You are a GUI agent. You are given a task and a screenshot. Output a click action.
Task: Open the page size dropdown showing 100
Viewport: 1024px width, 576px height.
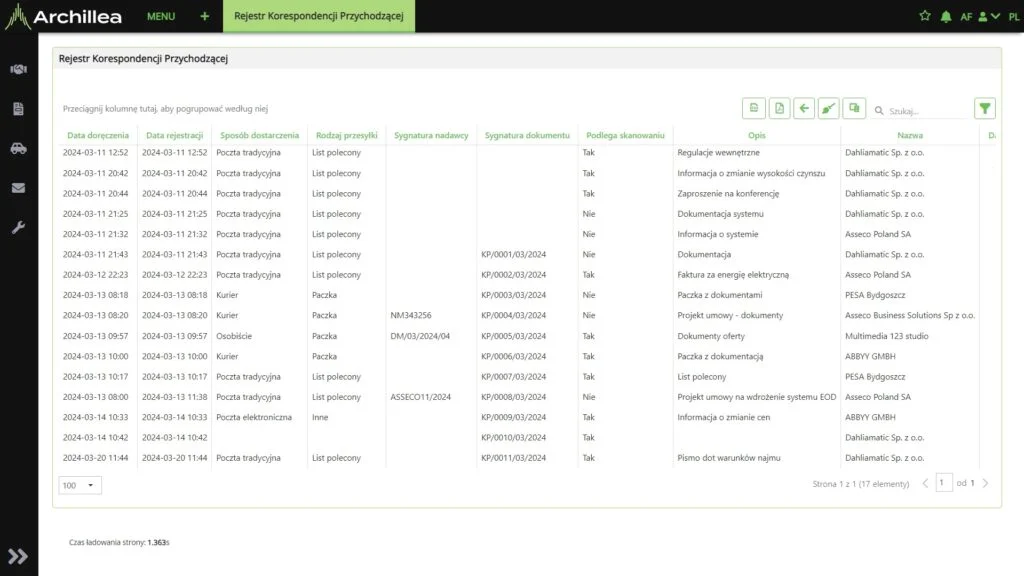pos(79,484)
